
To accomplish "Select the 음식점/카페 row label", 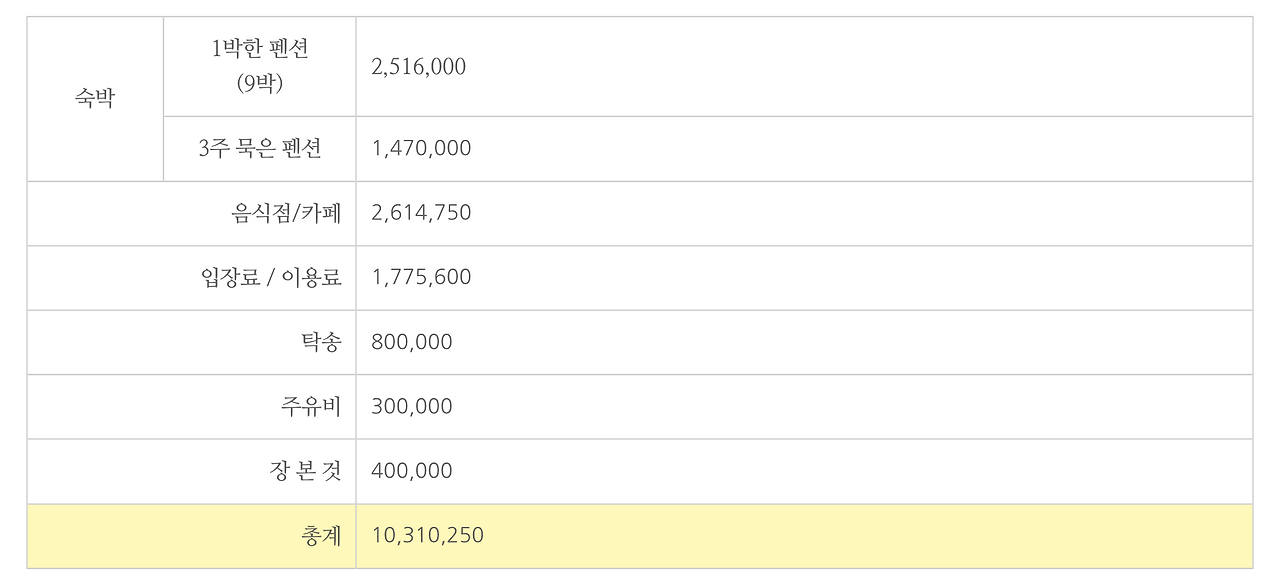I will pos(286,213).
